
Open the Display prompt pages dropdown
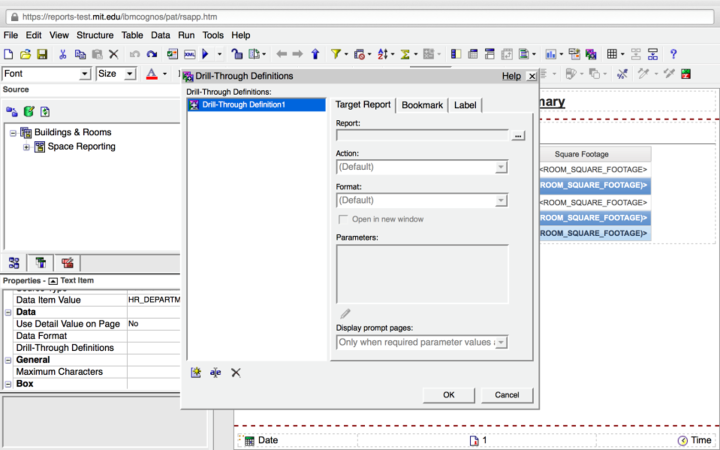coord(501,342)
